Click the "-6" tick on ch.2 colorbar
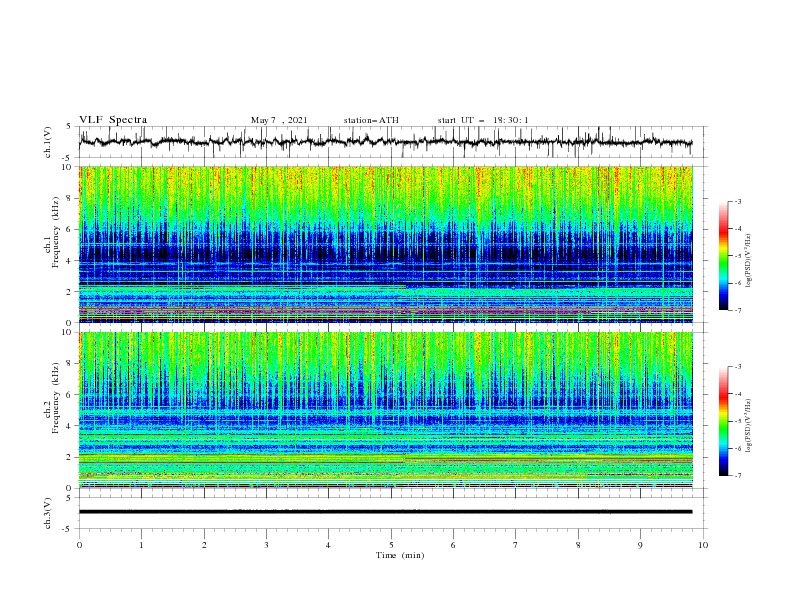This screenshot has width=792, height=612. tap(737, 448)
